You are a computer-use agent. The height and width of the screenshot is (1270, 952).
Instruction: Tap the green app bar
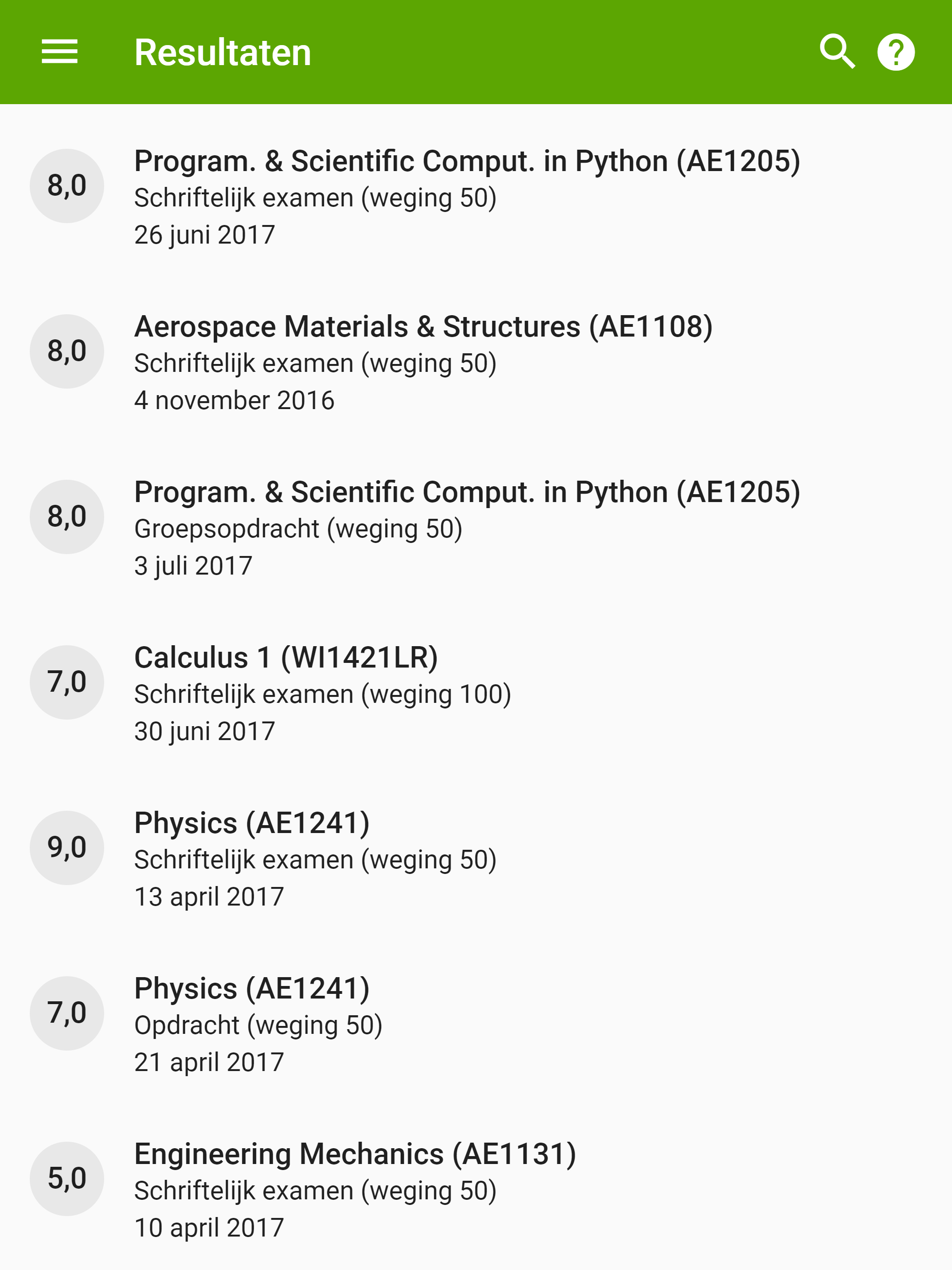476,52
